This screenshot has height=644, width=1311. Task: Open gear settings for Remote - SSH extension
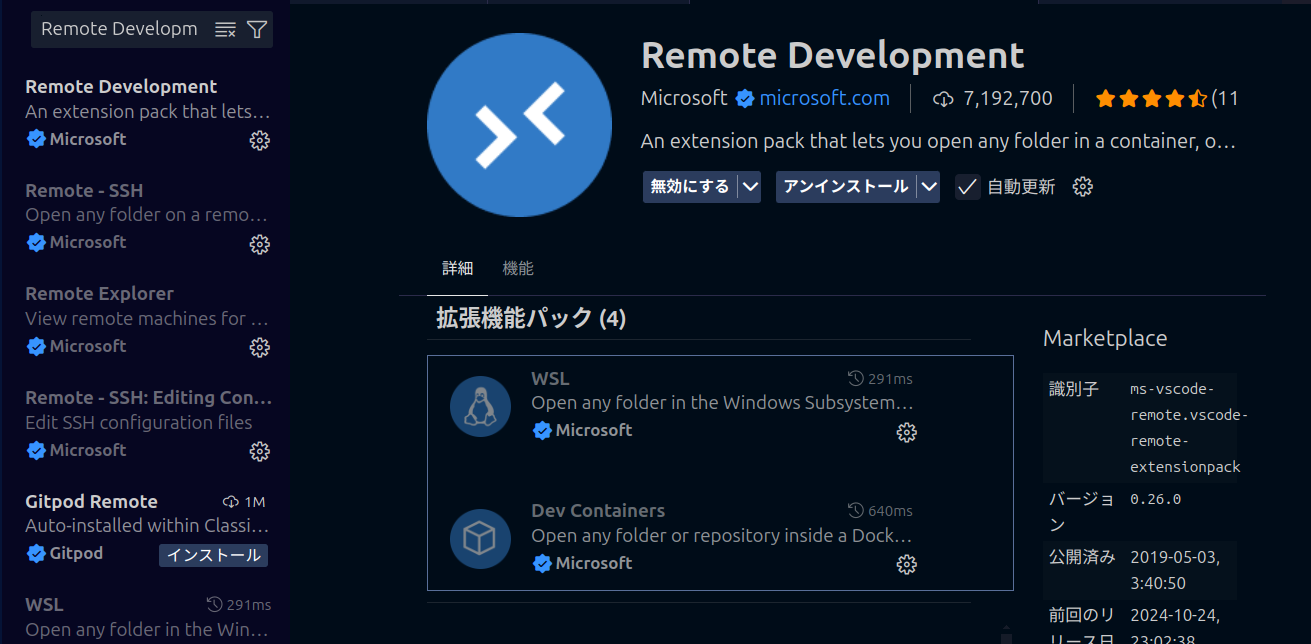tap(259, 244)
